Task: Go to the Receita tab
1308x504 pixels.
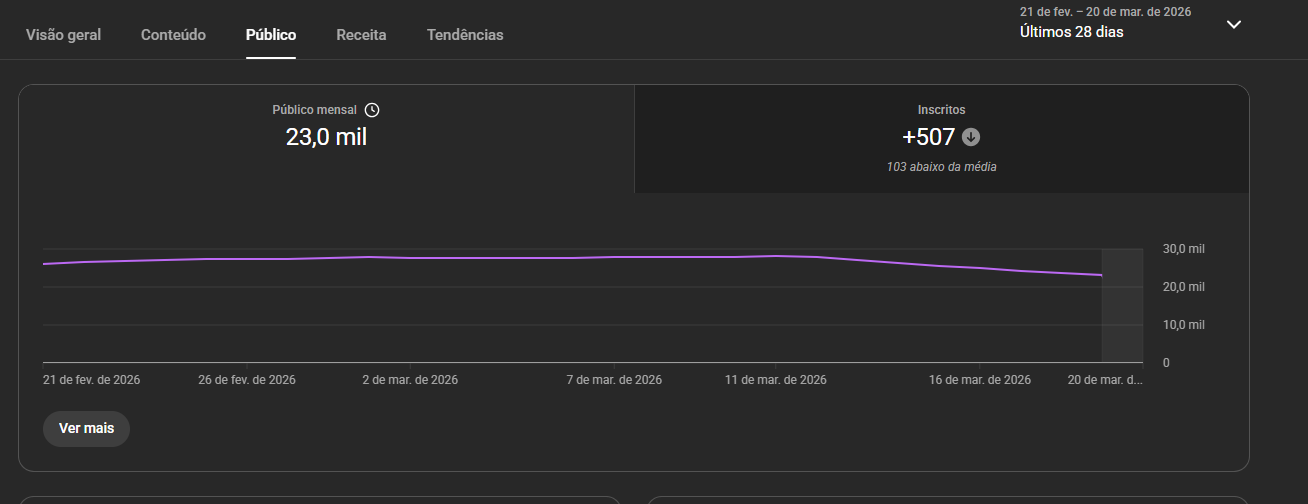Action: tap(361, 35)
